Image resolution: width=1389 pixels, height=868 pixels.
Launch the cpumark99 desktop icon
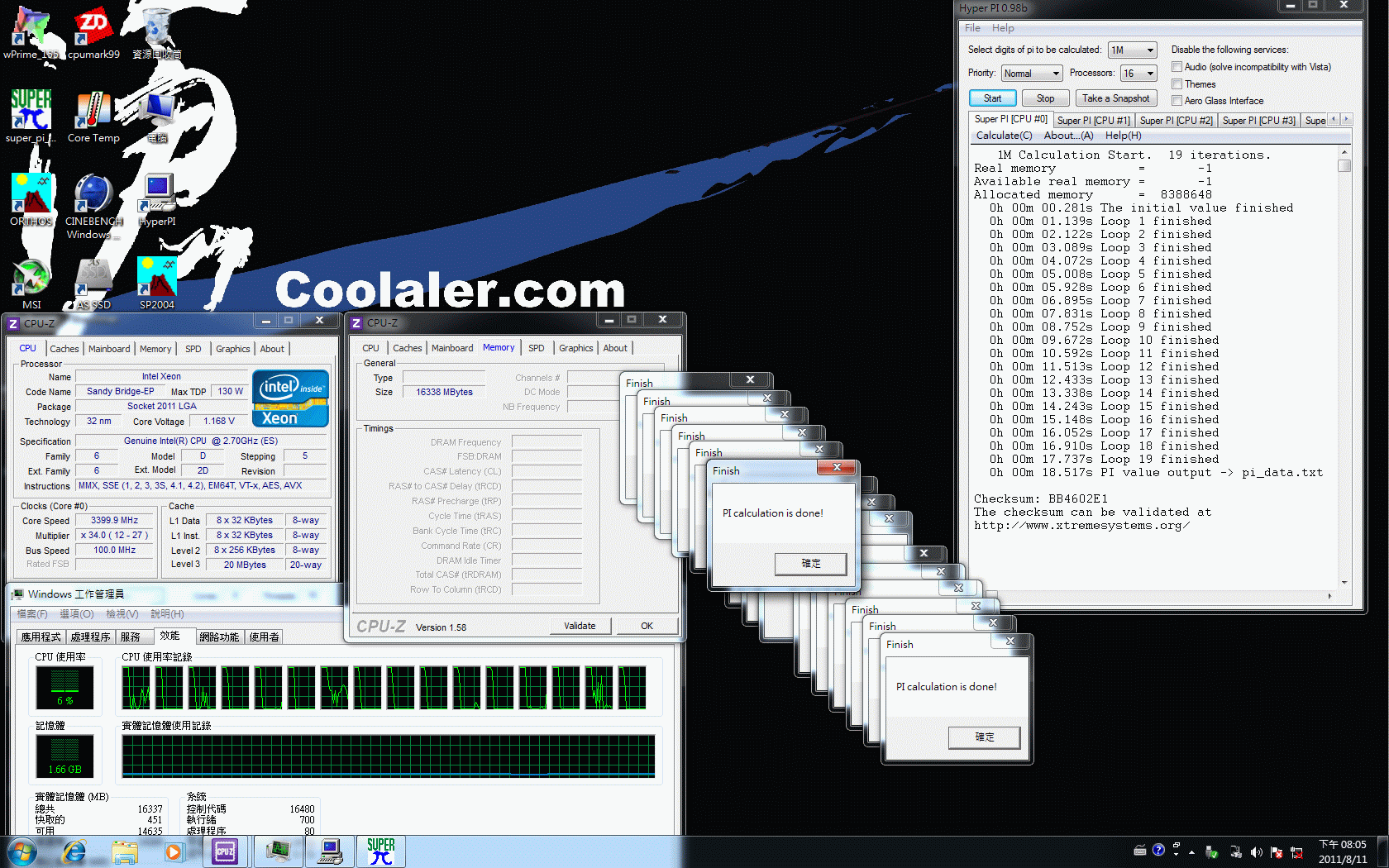pyautogui.click(x=93, y=33)
